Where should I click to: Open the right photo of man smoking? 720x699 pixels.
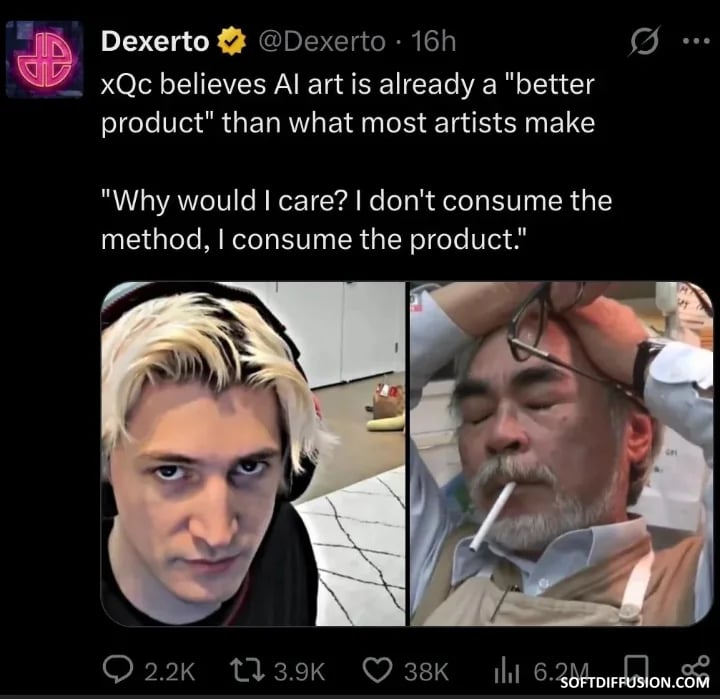coord(561,454)
